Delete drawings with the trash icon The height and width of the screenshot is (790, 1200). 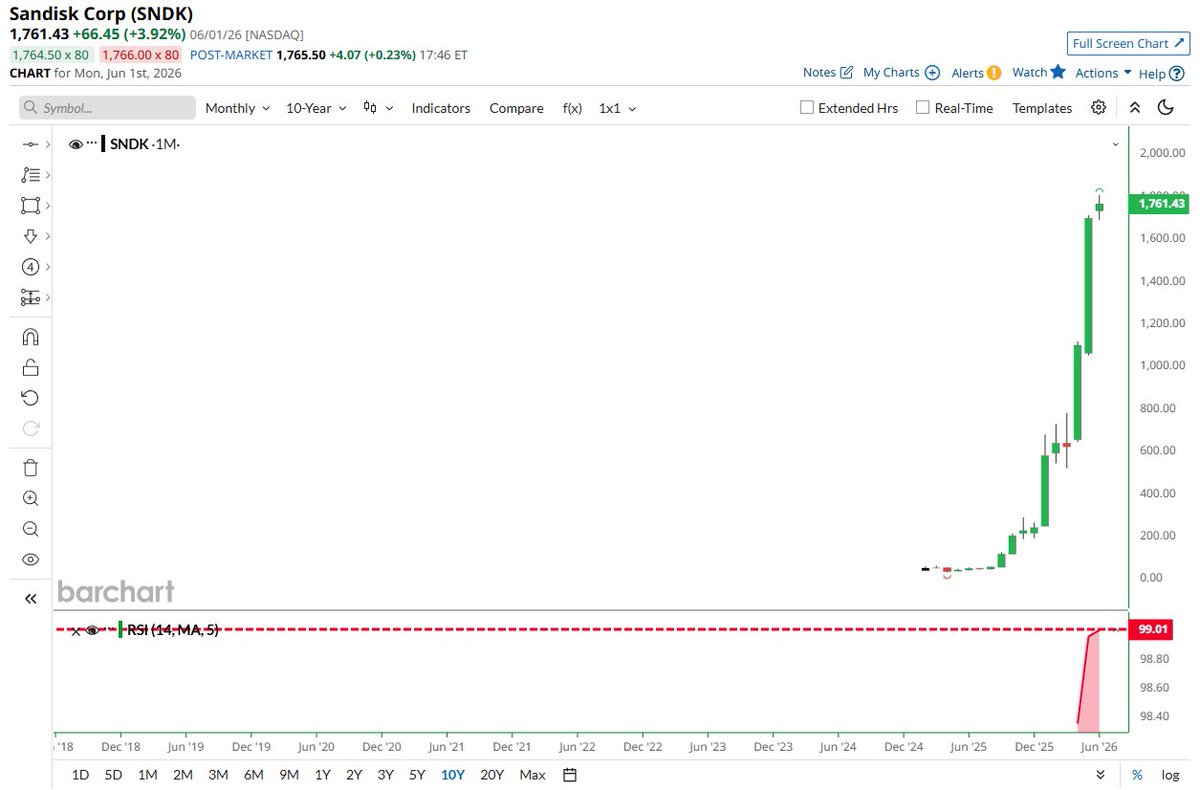pos(30,467)
